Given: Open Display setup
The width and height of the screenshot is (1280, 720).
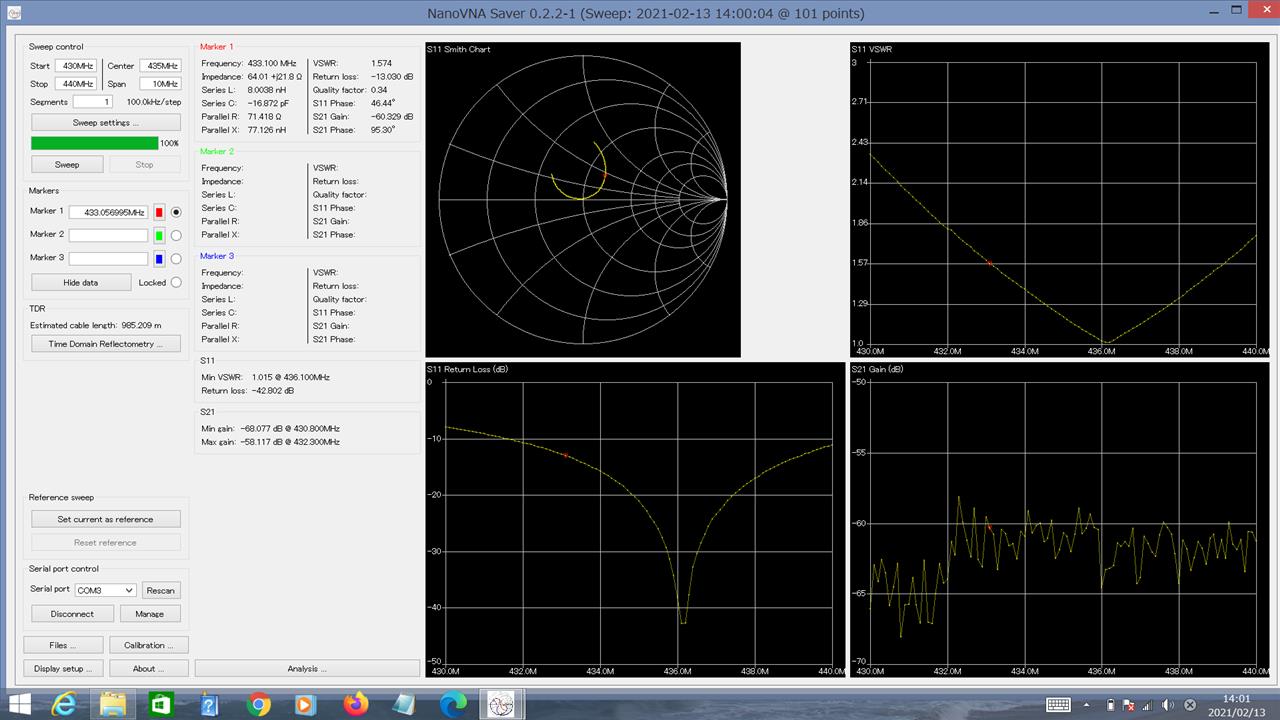Looking at the screenshot, I should tap(62, 668).
